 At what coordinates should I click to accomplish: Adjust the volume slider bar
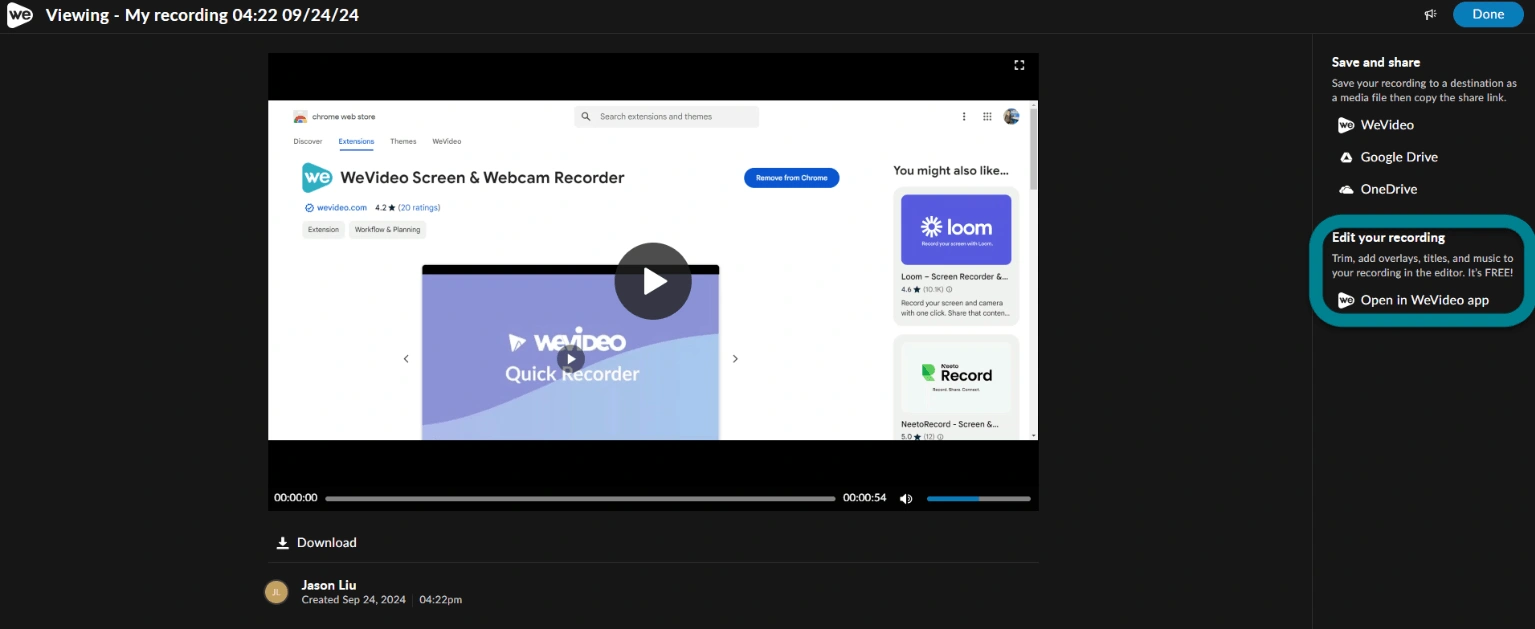coord(978,498)
